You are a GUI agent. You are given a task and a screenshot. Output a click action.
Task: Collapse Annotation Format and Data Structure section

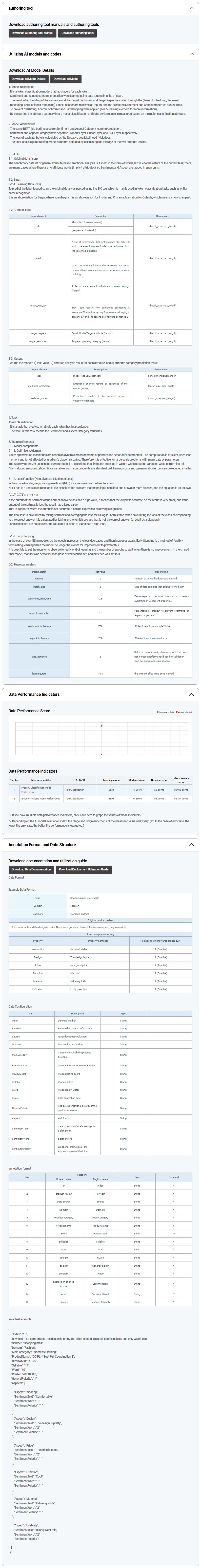tap(191, 845)
